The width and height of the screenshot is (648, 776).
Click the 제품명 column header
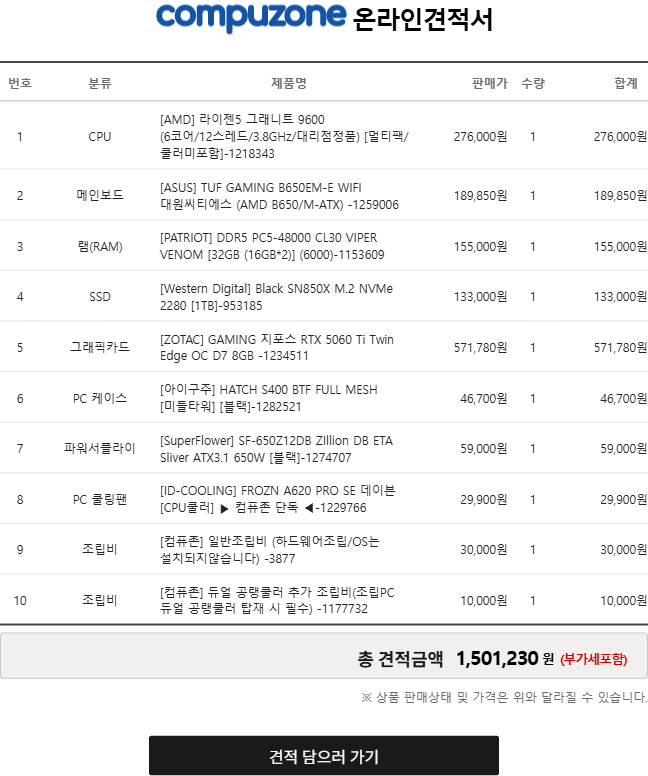(288, 83)
